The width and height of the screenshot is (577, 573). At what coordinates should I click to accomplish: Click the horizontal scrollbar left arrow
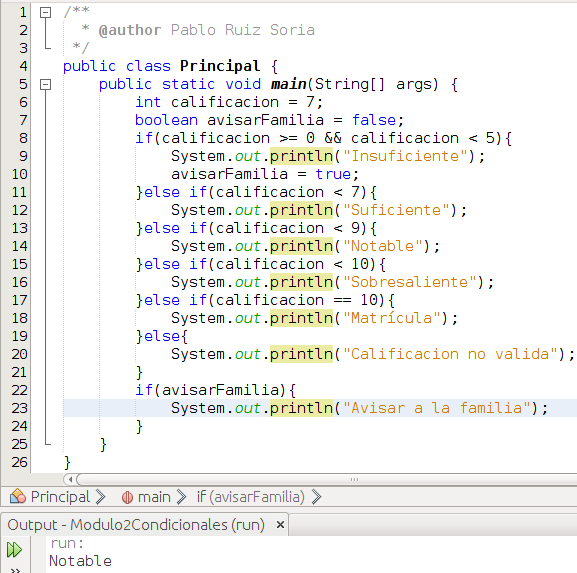[x=70, y=479]
